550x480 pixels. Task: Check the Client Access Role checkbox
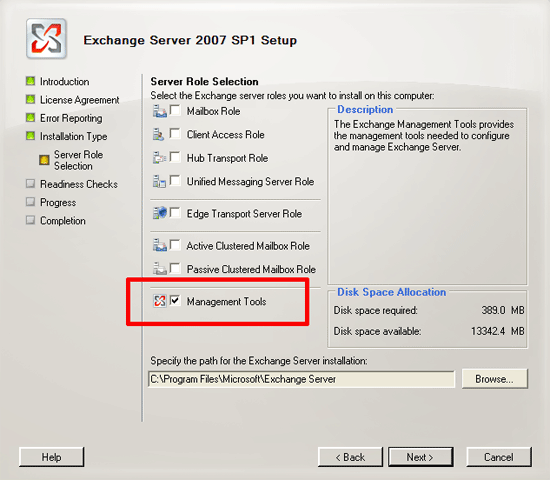point(175,134)
